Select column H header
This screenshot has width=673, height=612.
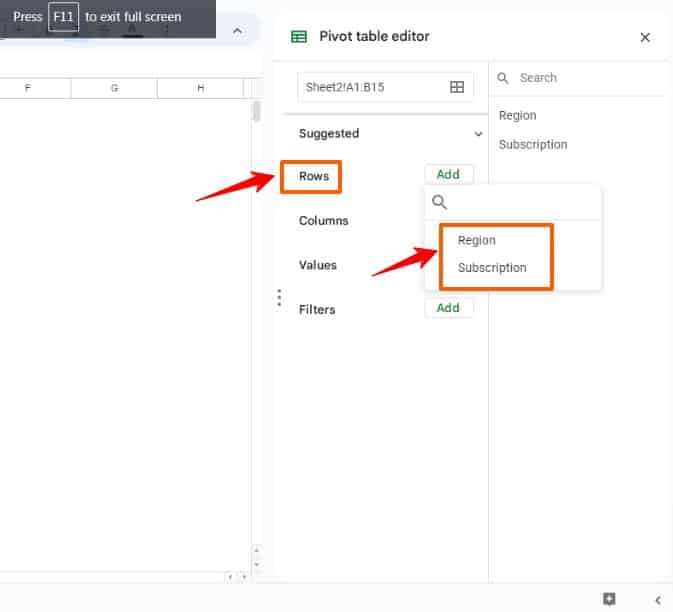coord(200,88)
